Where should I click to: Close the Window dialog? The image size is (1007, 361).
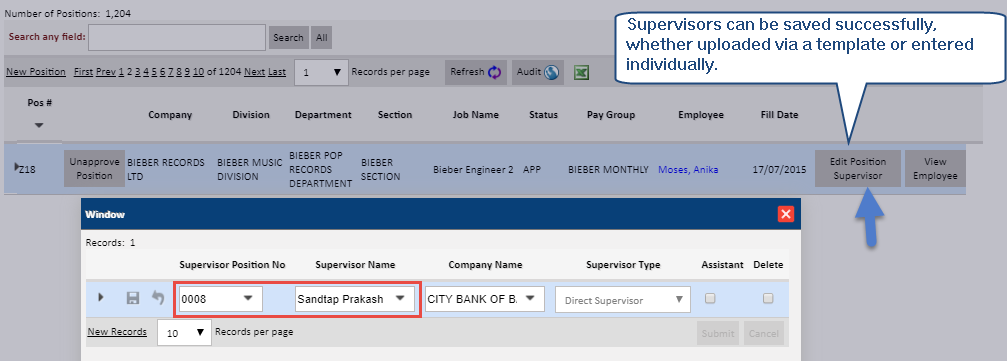[x=785, y=214]
